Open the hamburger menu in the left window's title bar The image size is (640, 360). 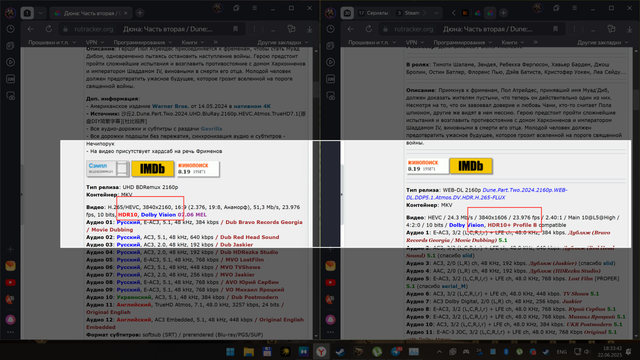254,8
